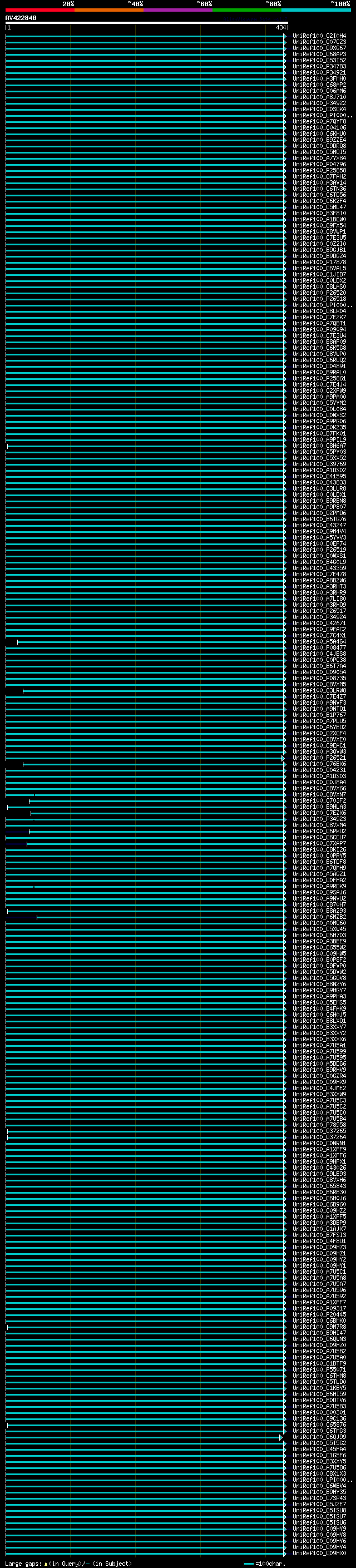Viewport: 356px width, 1568px height.
Task: Click the alignment bar for UniRef100_Q6QJ99
Action: [x=144, y=1437]
